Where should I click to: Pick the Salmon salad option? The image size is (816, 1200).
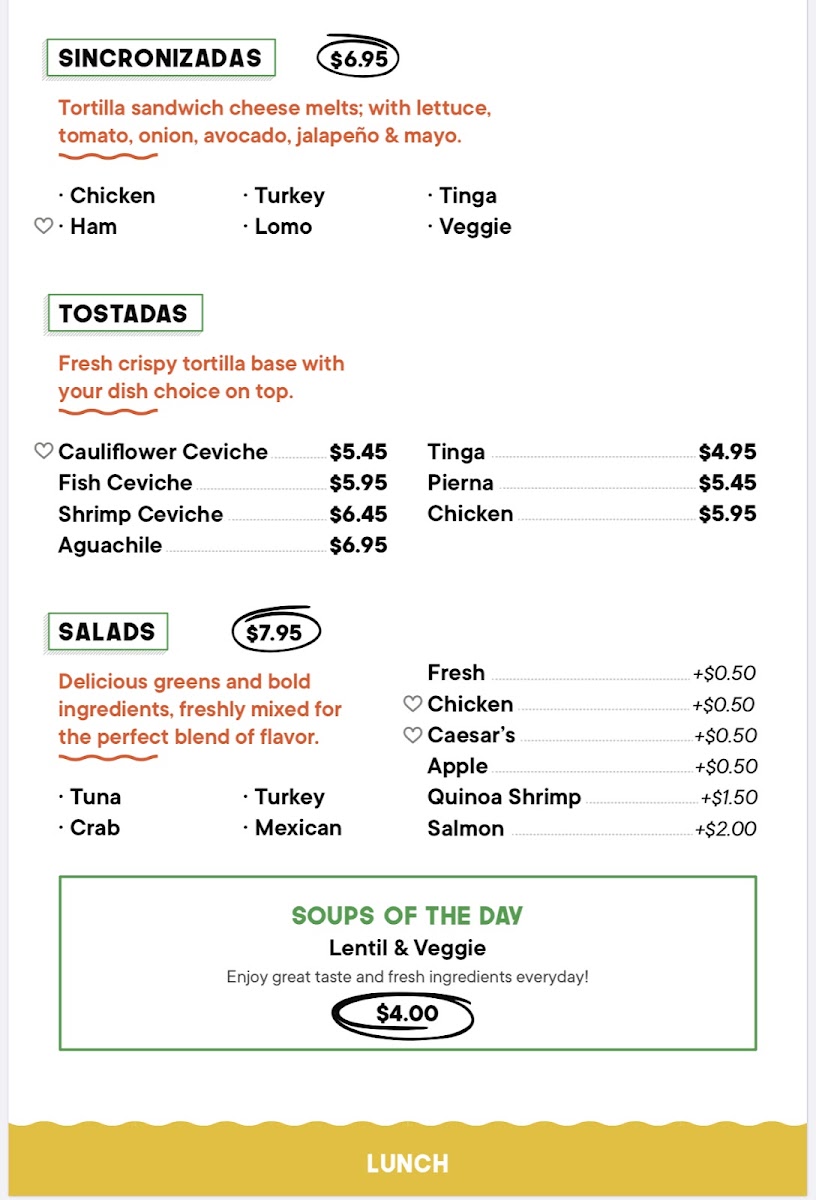click(592, 828)
